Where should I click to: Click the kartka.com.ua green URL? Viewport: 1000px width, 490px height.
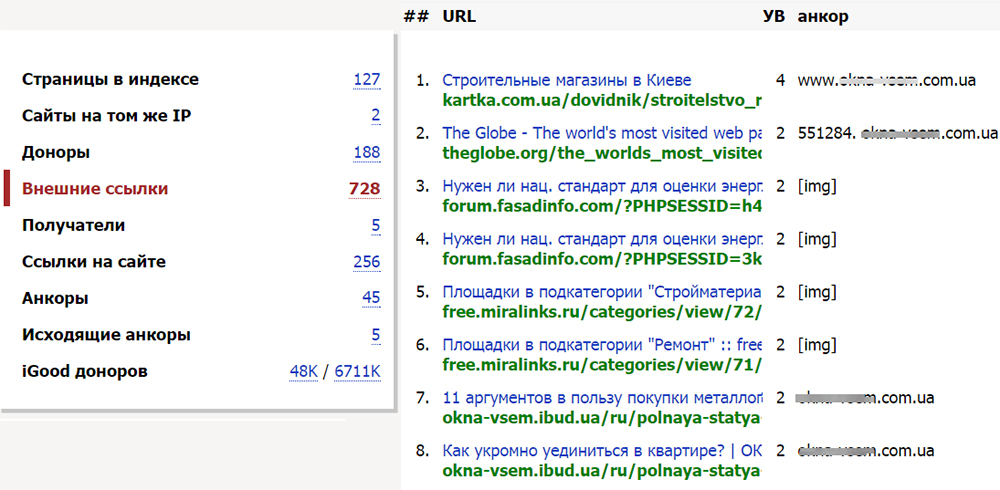pyautogui.click(x=602, y=100)
